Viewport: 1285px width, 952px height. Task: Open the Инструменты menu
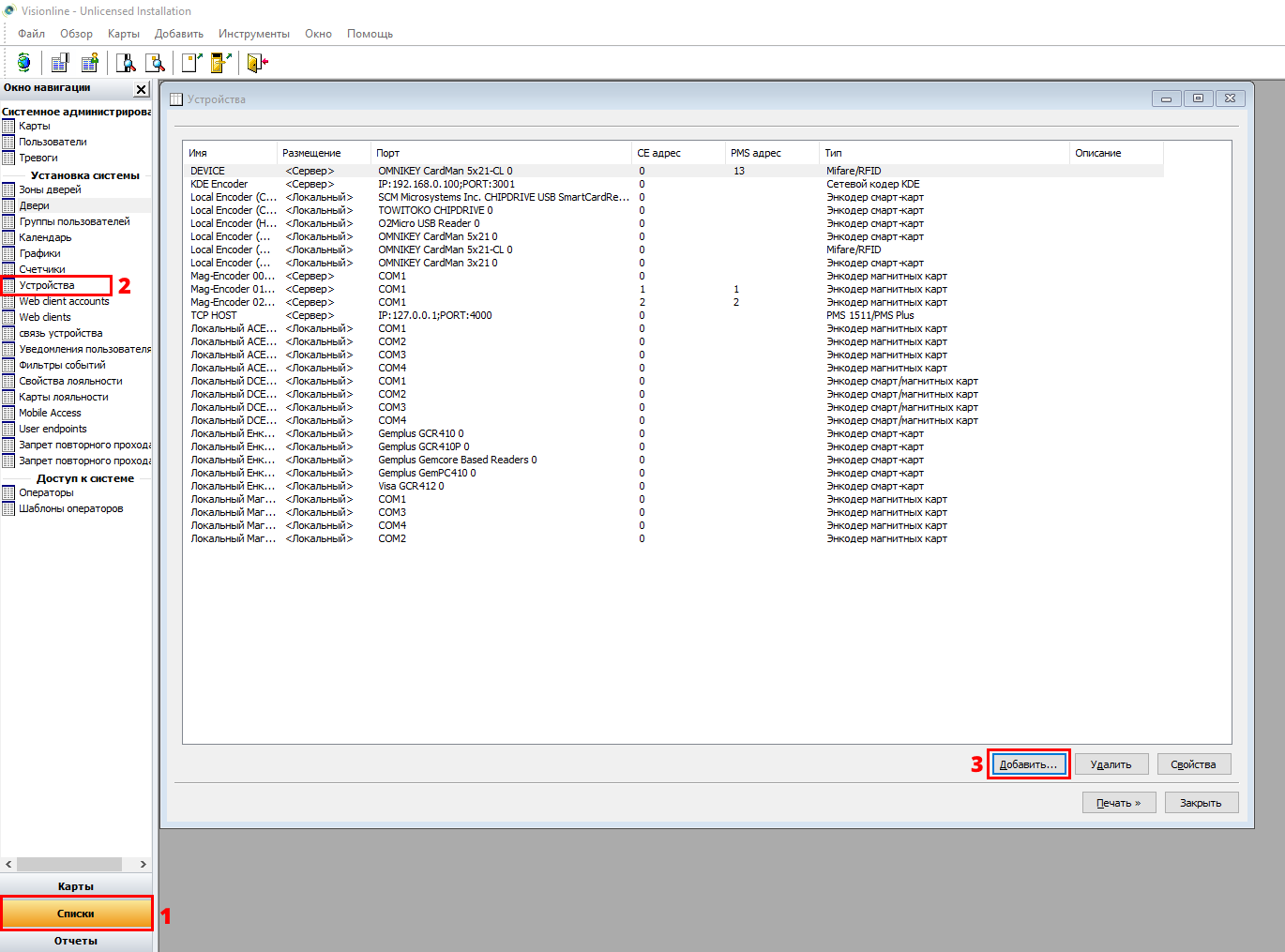(253, 34)
